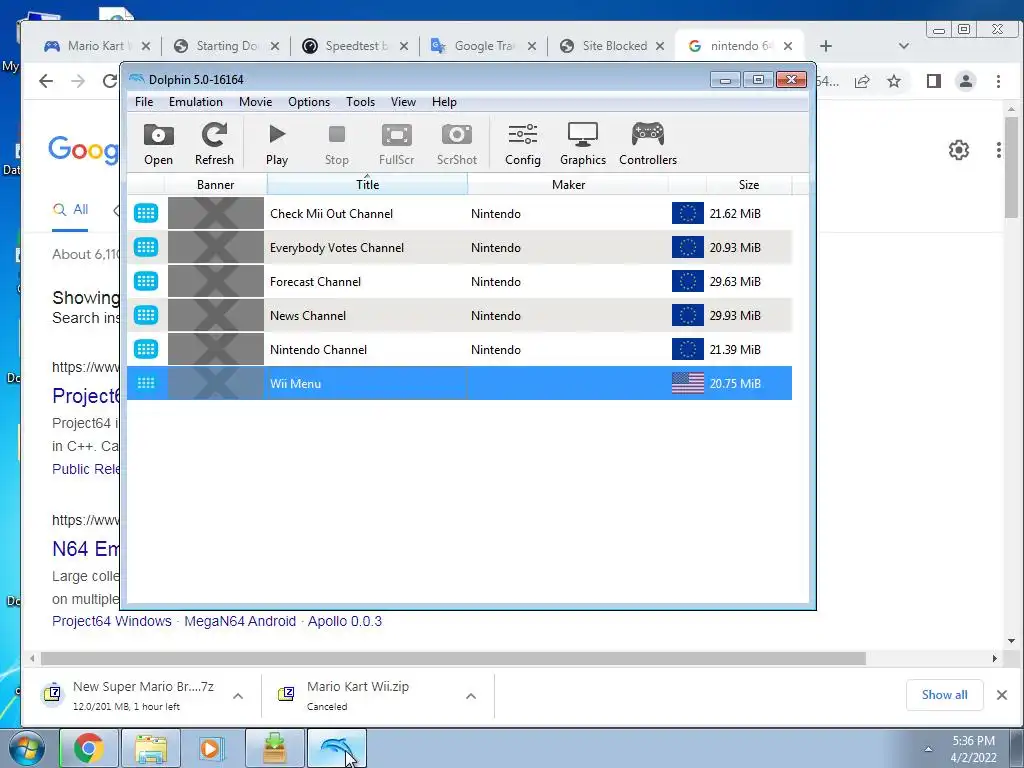Open Google quick settings gear icon
Viewport: 1024px width, 768px height.
click(959, 150)
